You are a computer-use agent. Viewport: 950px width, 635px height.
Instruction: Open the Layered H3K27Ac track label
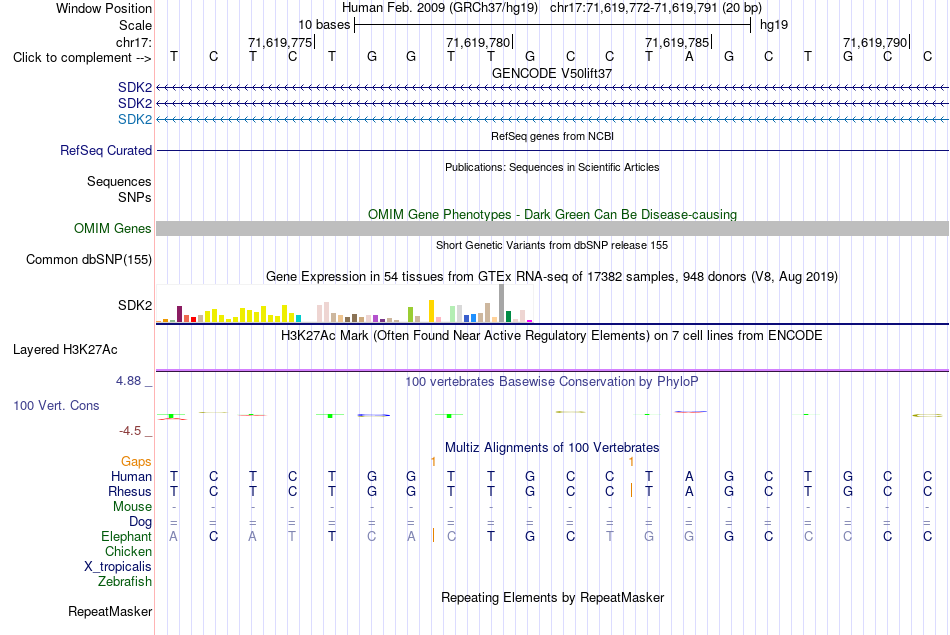[65, 350]
